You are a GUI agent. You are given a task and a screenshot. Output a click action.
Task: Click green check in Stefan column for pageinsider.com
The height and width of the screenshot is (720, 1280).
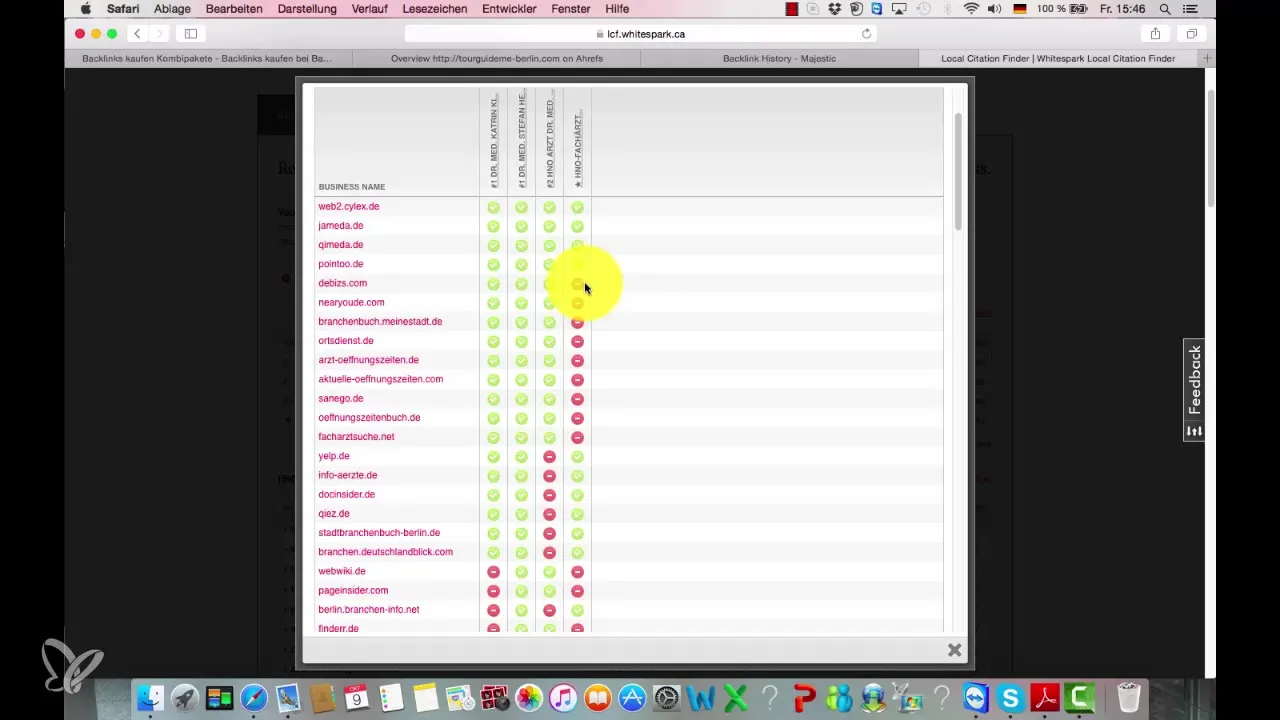coord(521,591)
